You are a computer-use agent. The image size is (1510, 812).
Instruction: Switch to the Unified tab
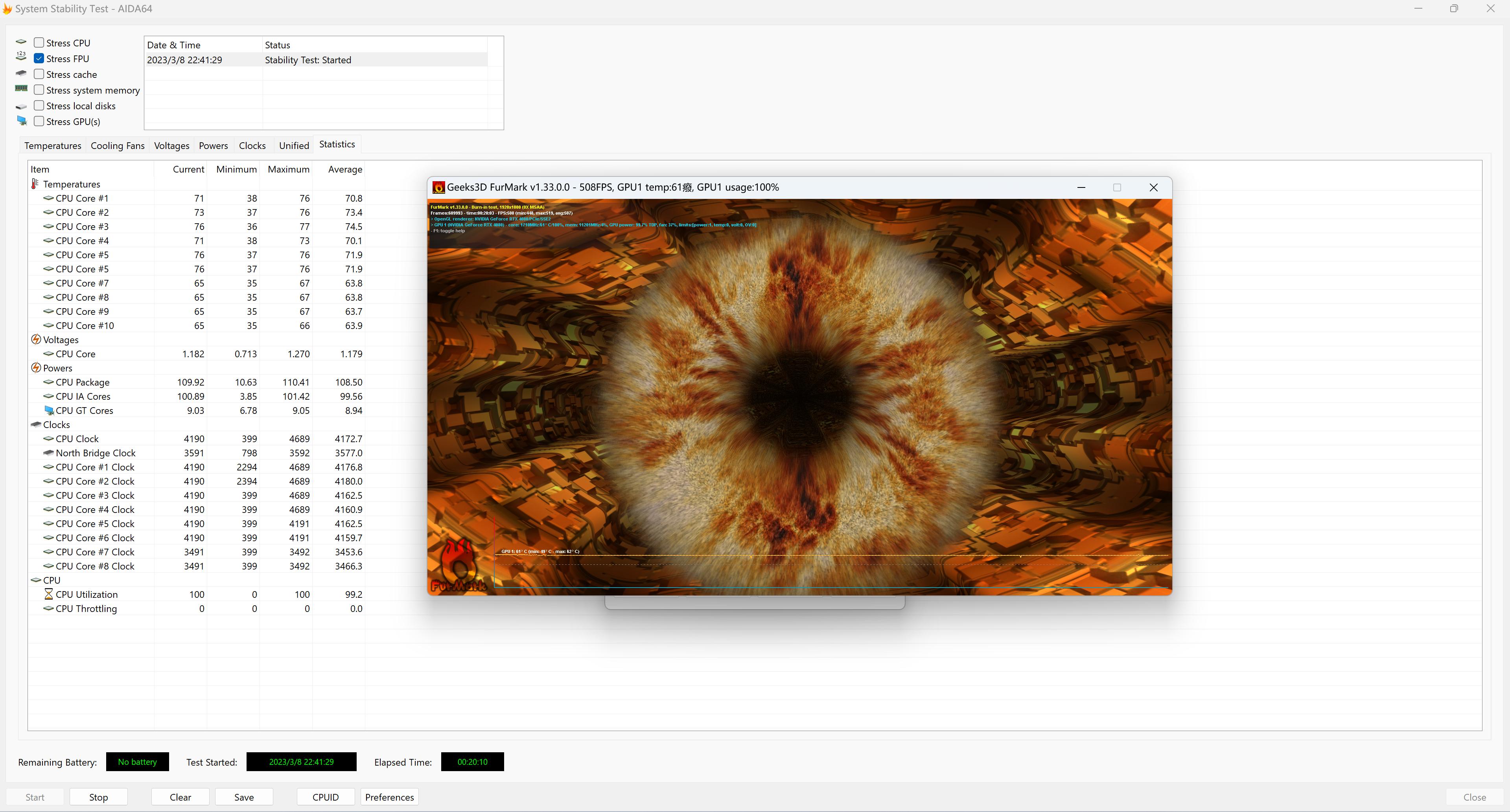[294, 145]
